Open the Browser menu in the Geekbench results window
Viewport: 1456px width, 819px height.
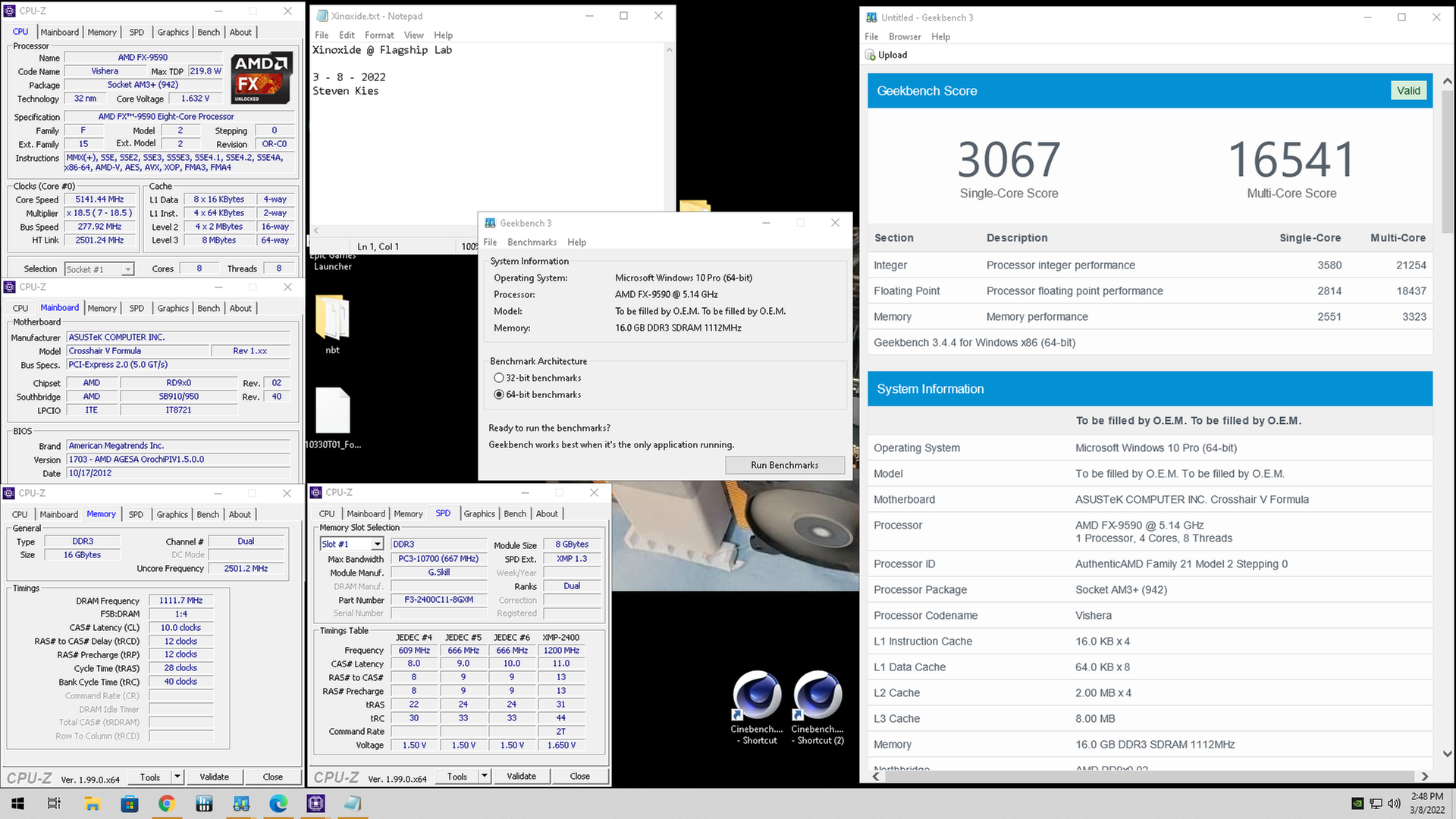[x=905, y=36]
